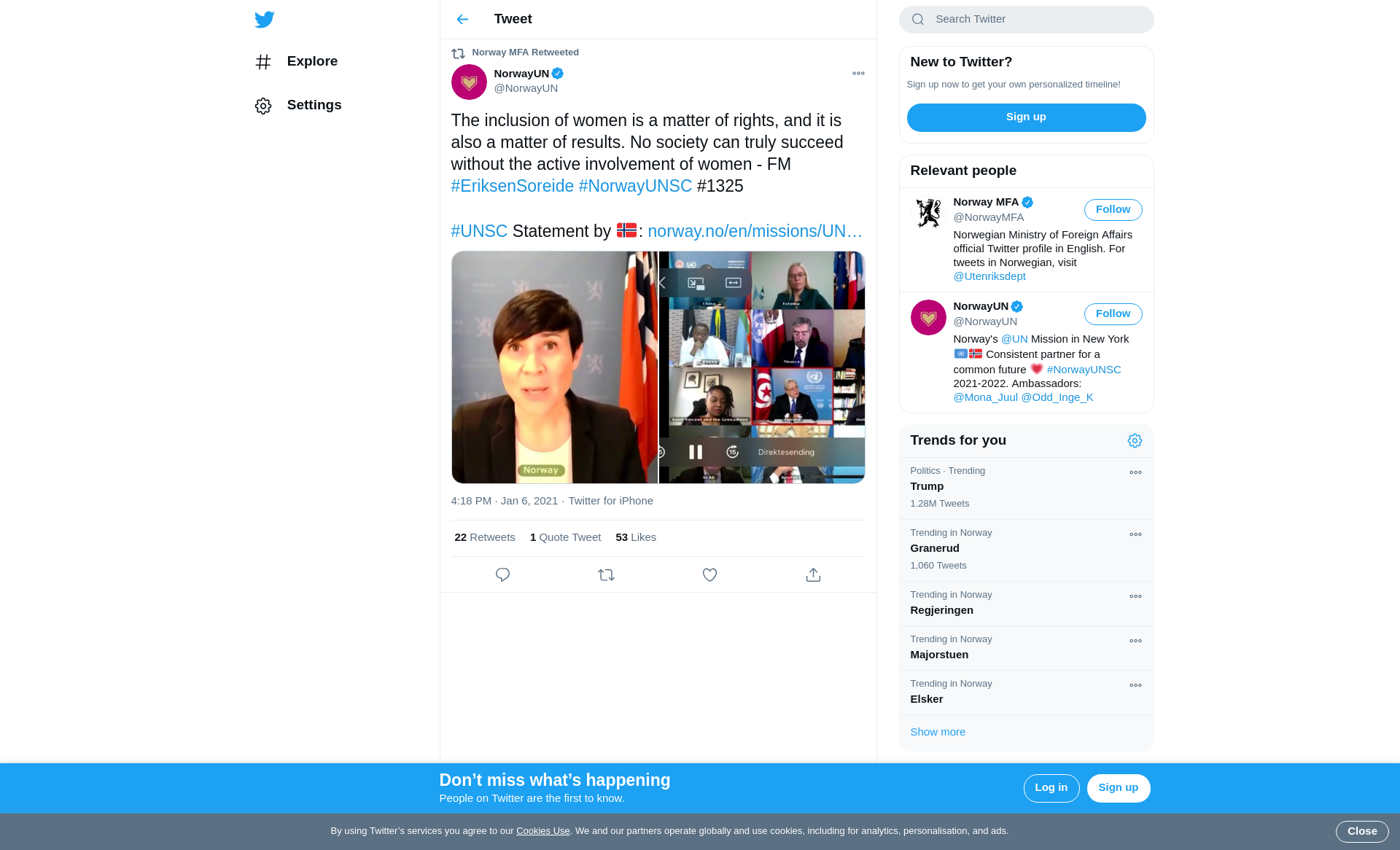
Task: Open @UN mention in NorwayUN bio
Action: 1014,340
